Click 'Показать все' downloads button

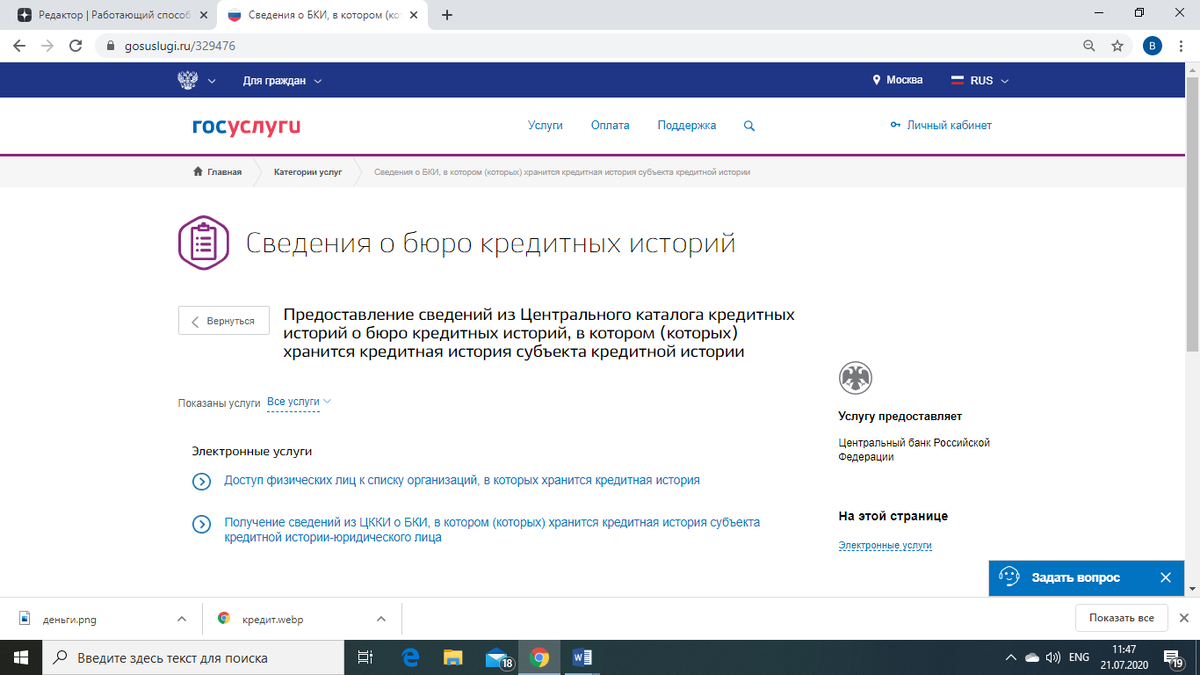(x=1122, y=618)
